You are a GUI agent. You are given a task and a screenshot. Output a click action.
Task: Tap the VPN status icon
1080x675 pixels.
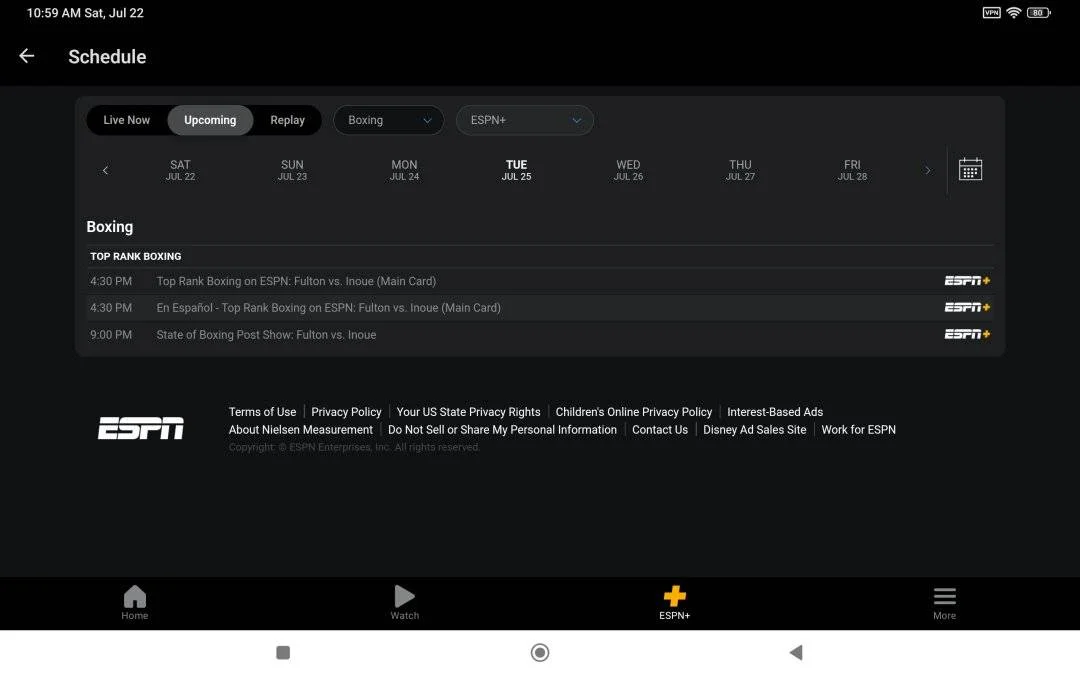pyautogui.click(x=991, y=12)
